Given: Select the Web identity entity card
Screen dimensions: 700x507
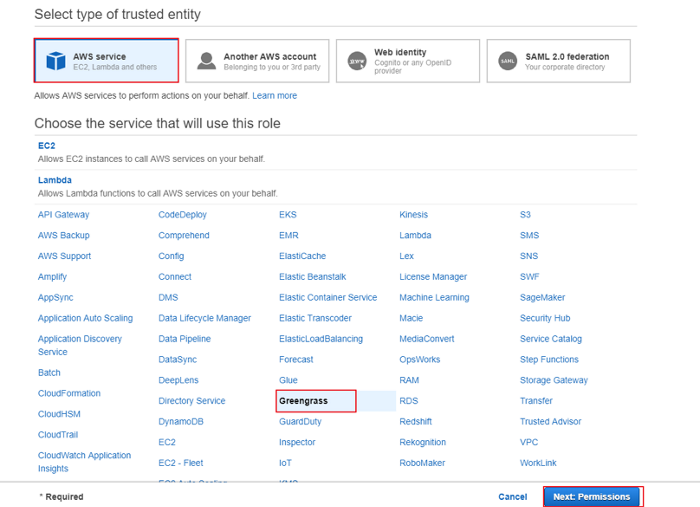Looking at the screenshot, I should click(x=408, y=61).
